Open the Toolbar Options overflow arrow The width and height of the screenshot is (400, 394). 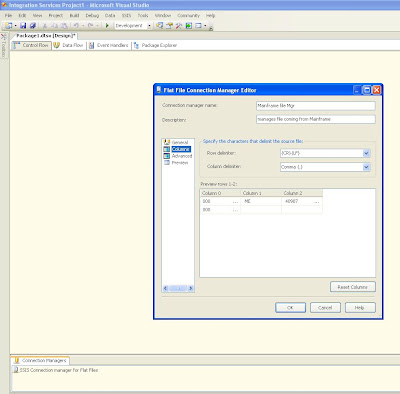[211, 28]
